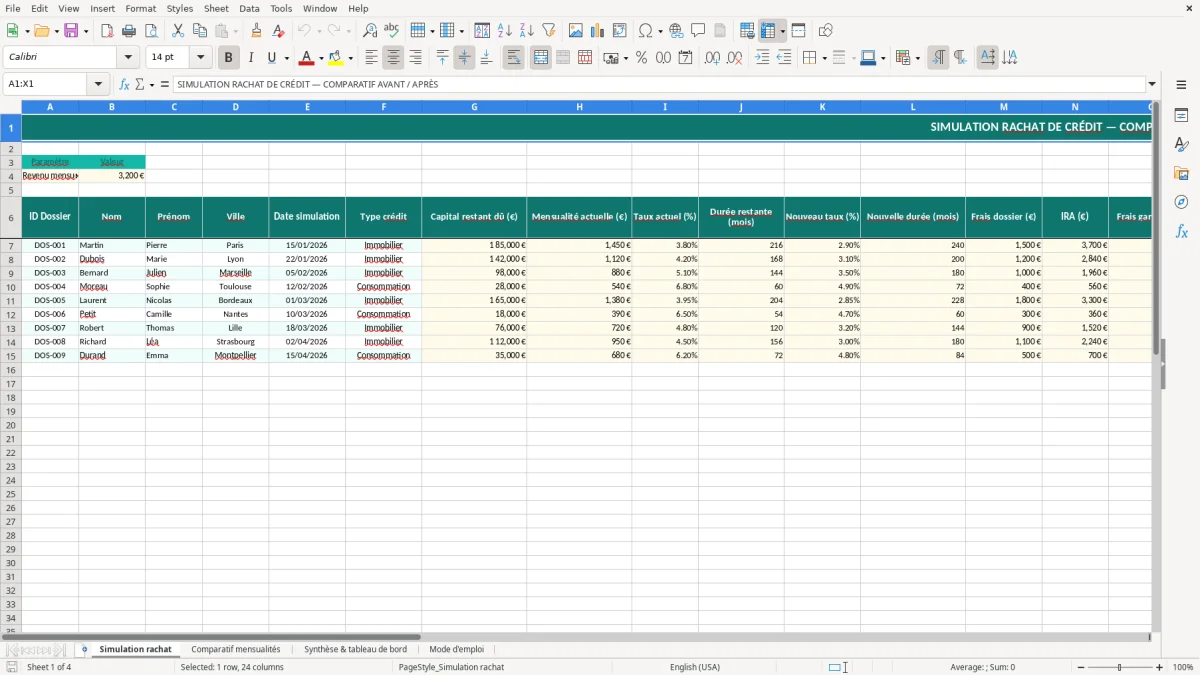The height and width of the screenshot is (675, 1200).
Task: Expand the formula bar with arrow
Action: pos(1152,84)
